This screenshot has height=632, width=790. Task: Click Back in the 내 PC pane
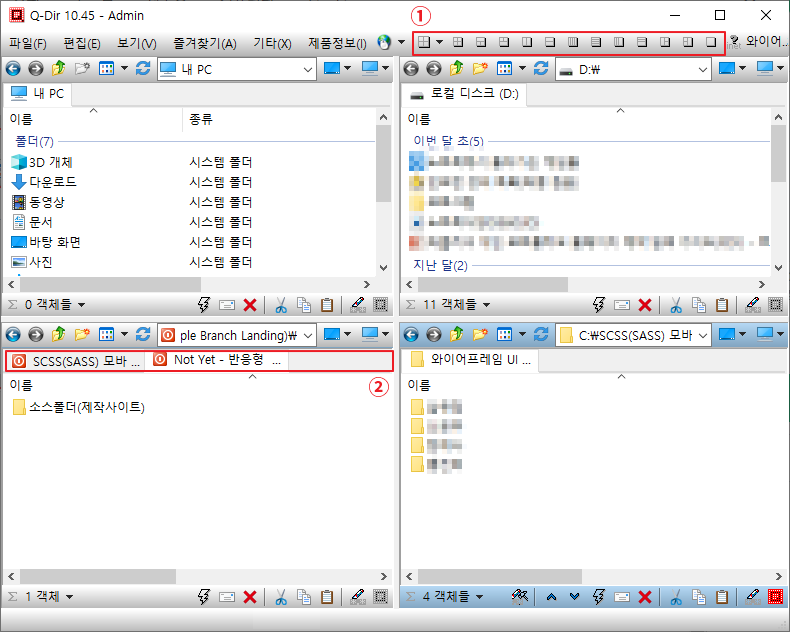coord(13,68)
